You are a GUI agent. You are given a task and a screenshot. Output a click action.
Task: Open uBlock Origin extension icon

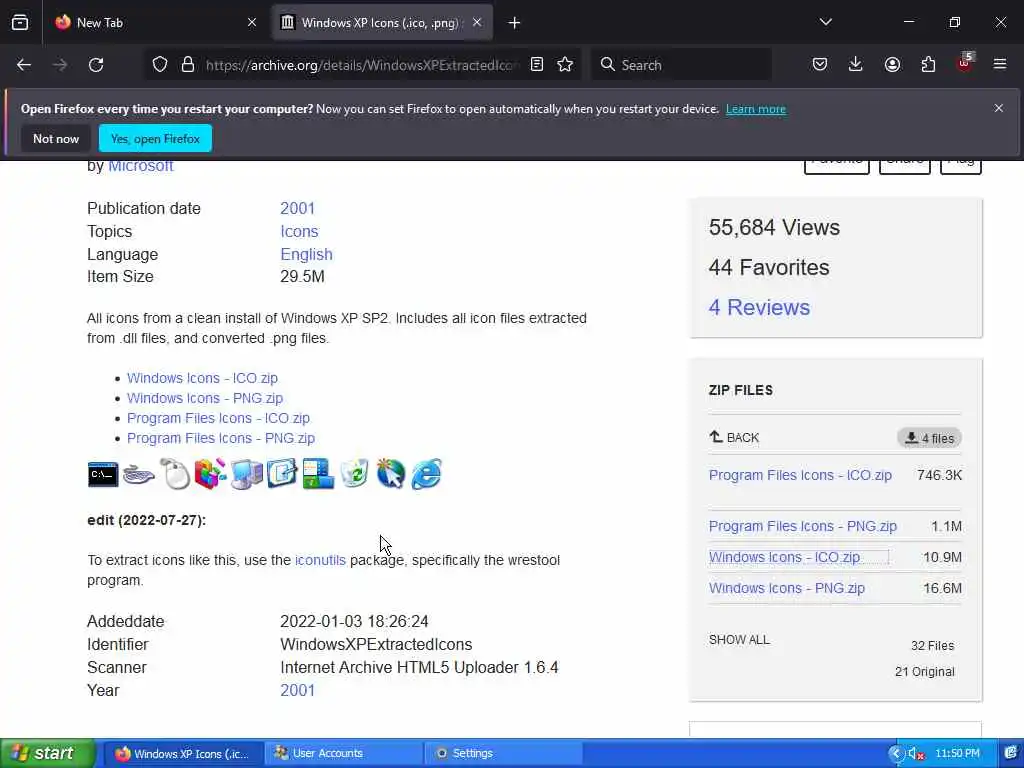click(x=965, y=63)
